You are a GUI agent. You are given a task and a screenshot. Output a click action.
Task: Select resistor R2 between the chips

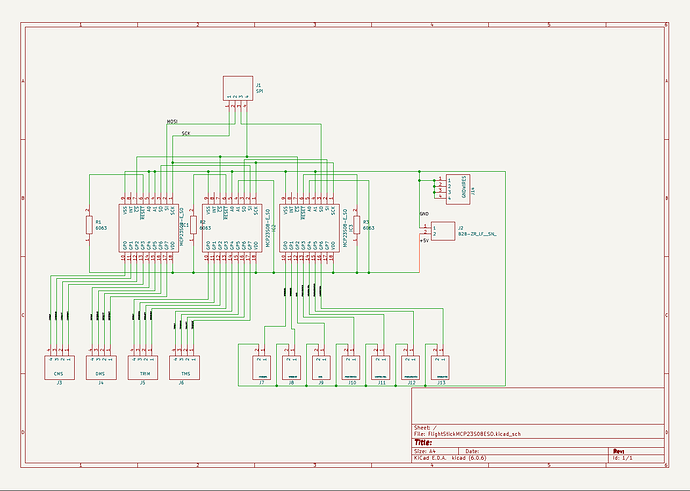193,225
